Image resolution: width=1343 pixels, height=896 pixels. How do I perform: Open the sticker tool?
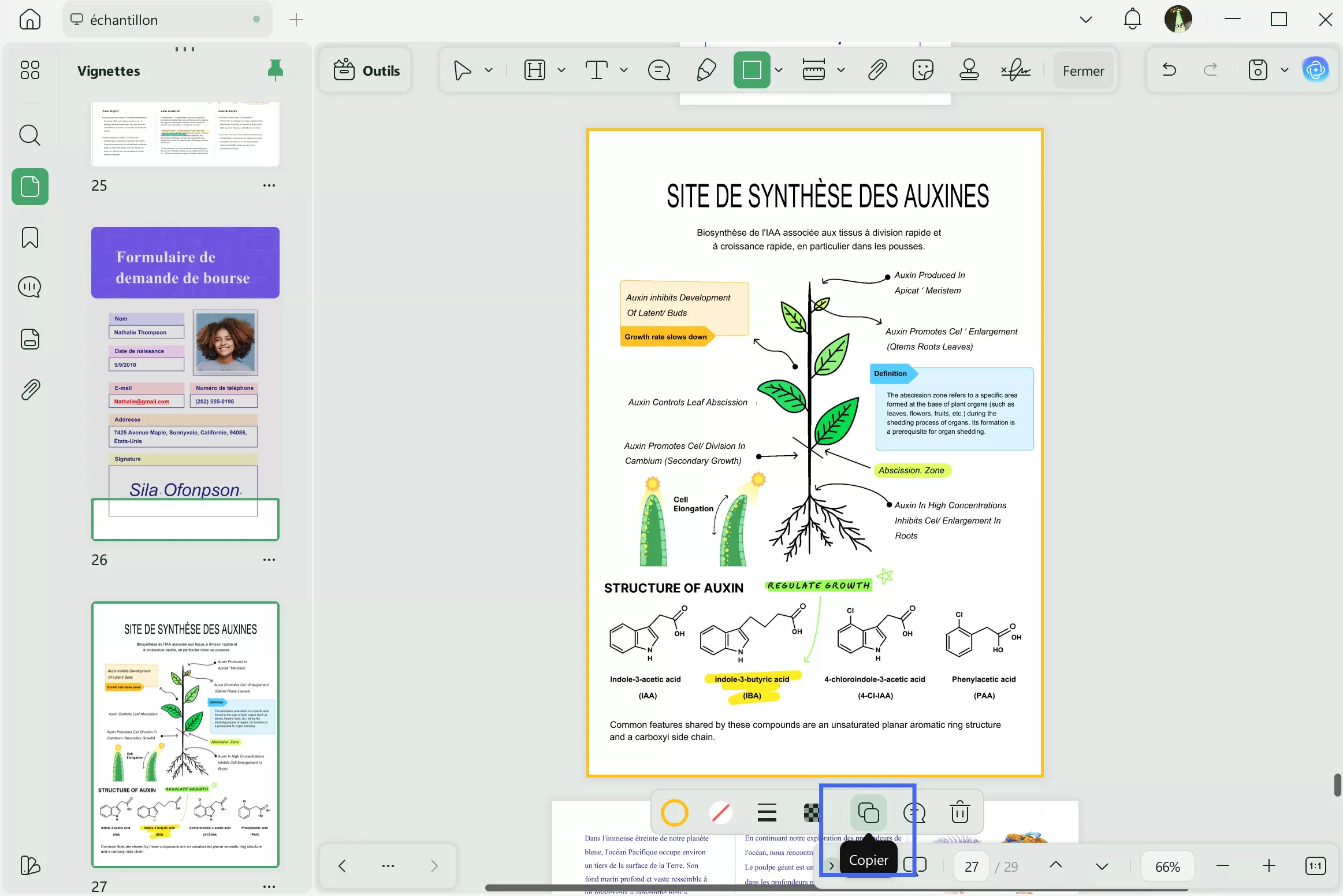click(922, 69)
